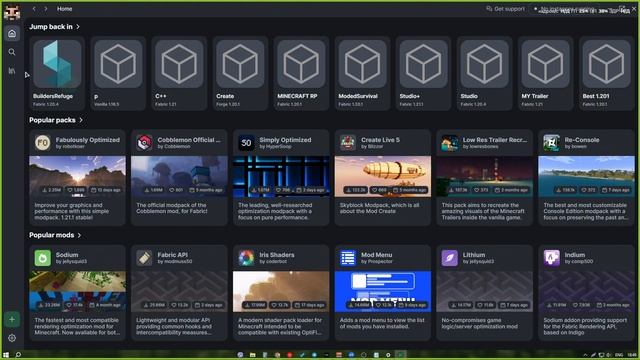This screenshot has height=360, width=640.
Task: Open the BuildersRefuge instance
Action: click(x=57, y=73)
